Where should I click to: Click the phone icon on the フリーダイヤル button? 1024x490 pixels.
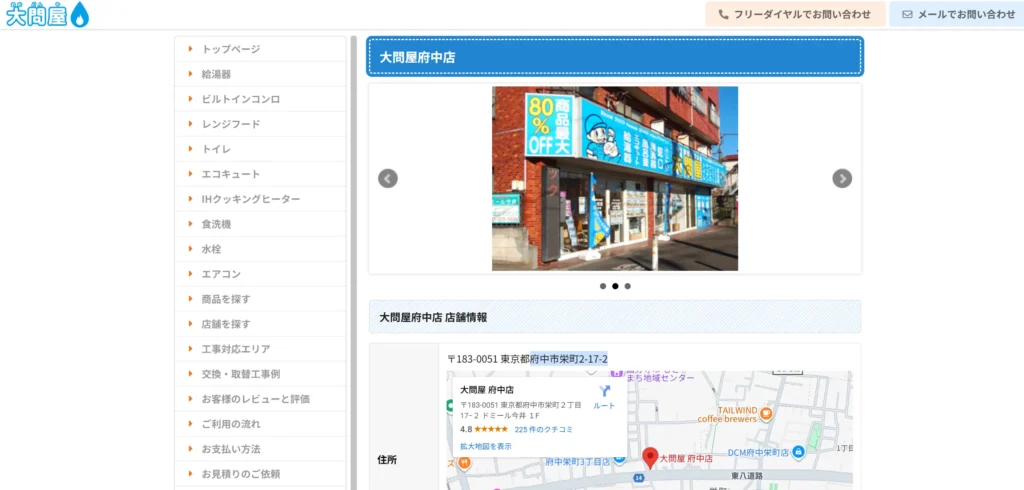click(723, 15)
